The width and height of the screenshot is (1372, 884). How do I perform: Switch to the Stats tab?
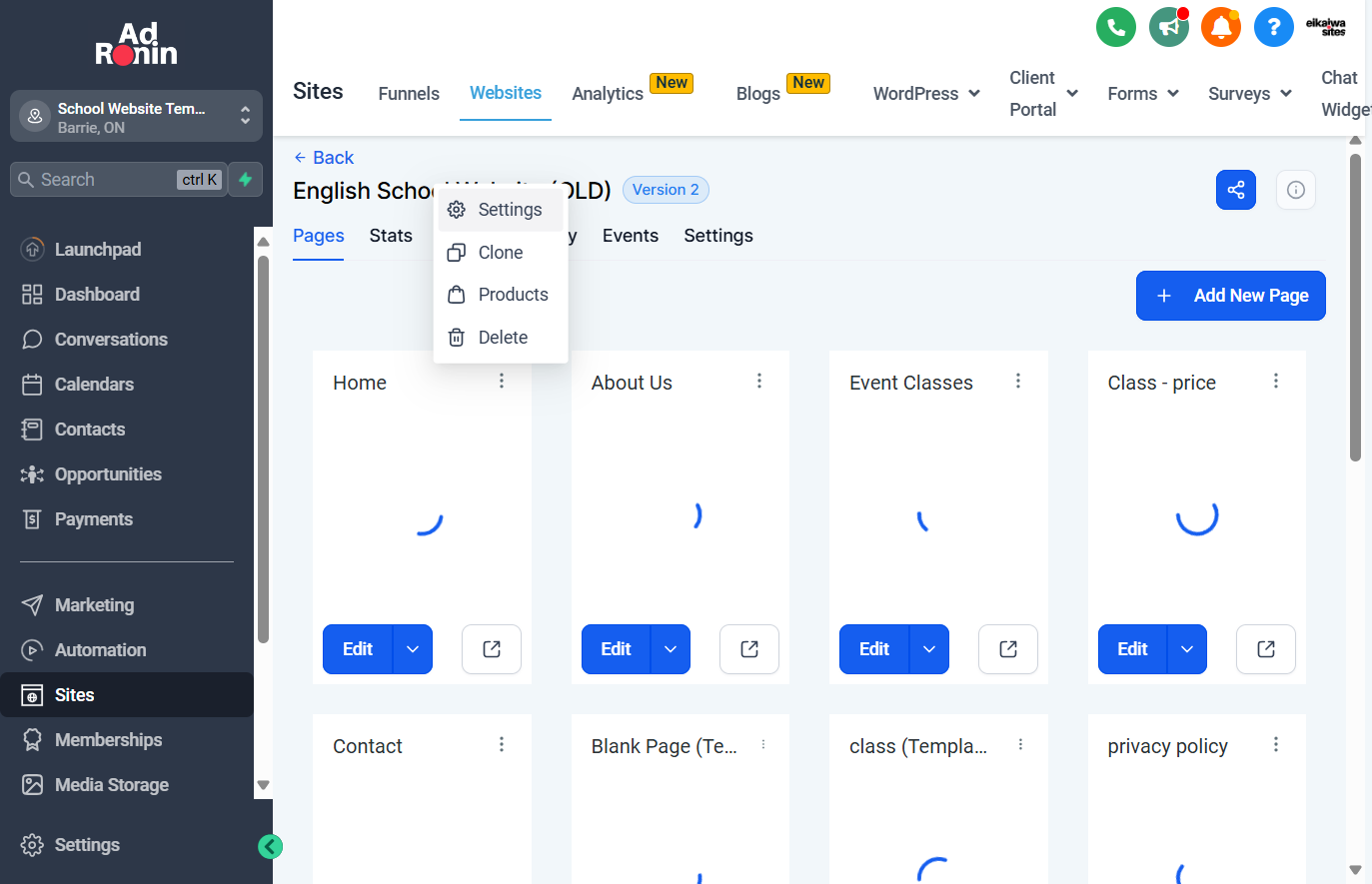point(391,236)
